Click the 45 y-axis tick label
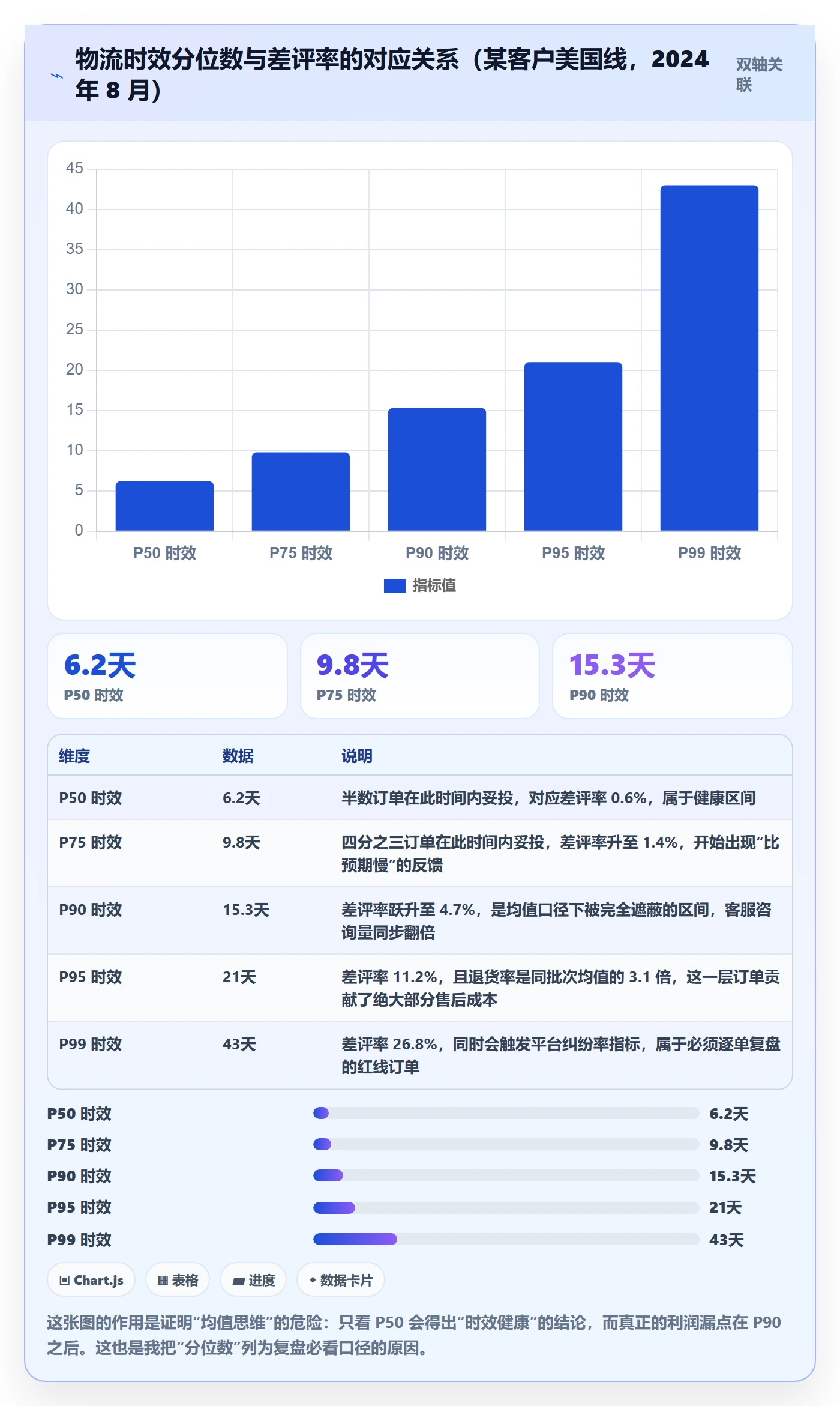840x1406 pixels. [x=74, y=168]
